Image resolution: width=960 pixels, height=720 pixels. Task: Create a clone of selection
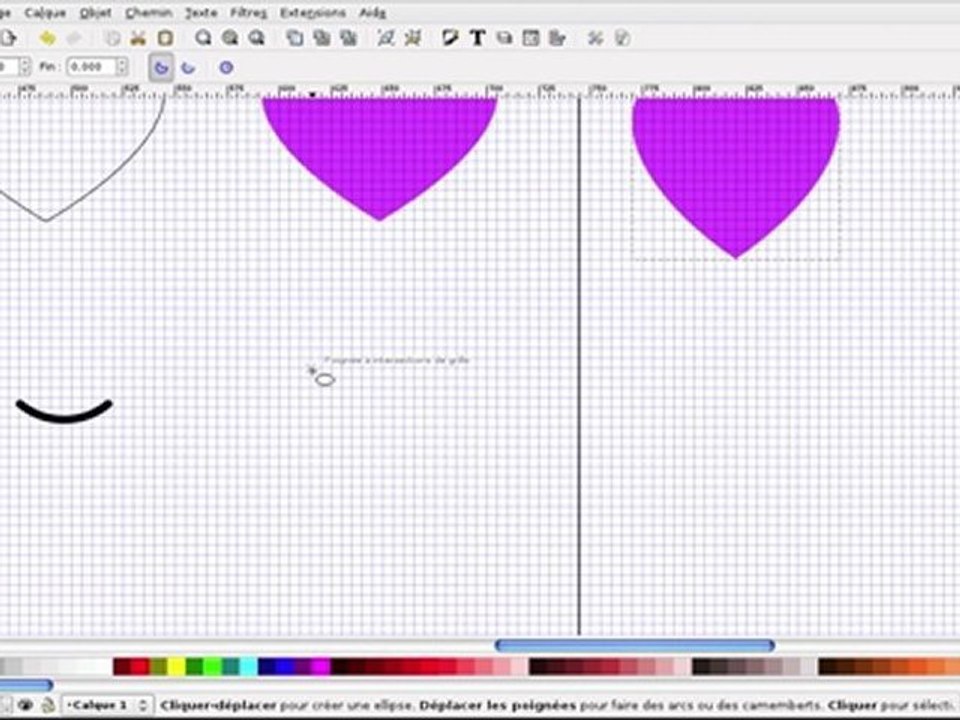(x=322, y=39)
